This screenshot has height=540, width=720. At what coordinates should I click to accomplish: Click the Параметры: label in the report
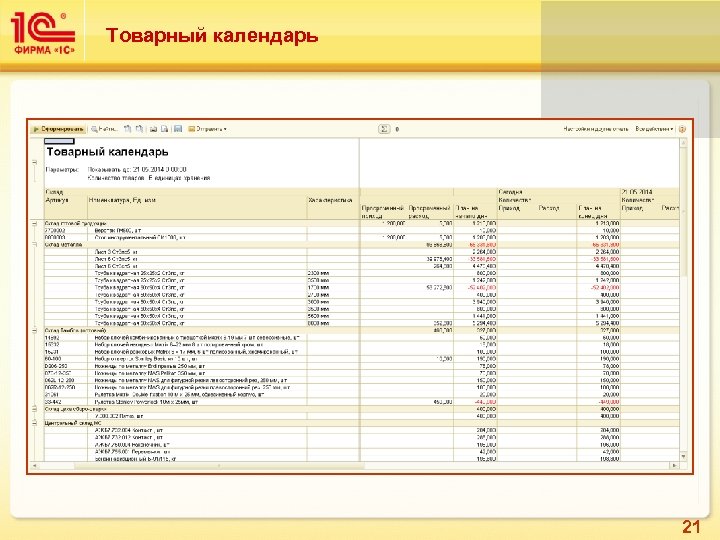pos(62,169)
